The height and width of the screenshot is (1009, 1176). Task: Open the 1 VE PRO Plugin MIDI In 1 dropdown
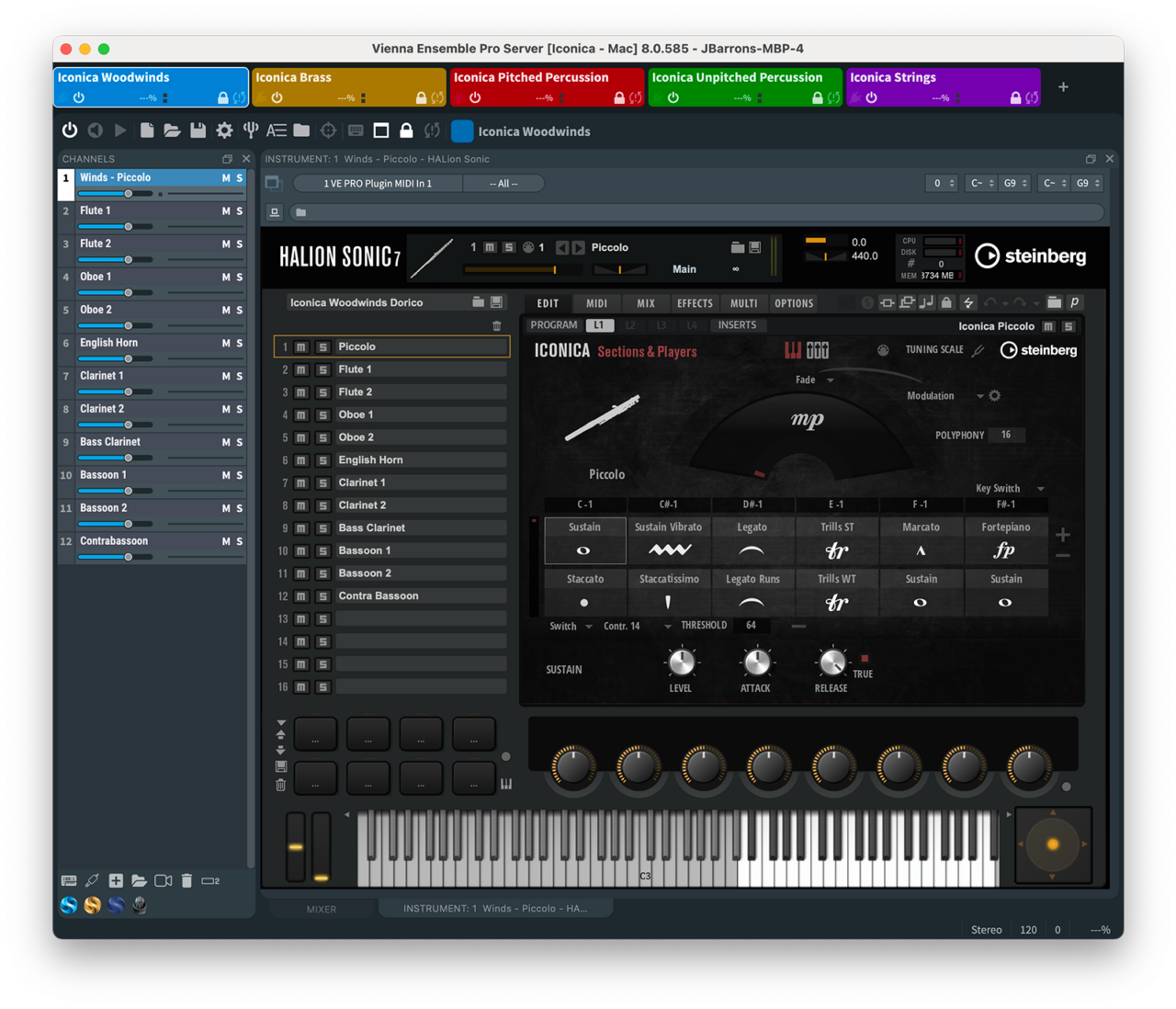tap(378, 184)
